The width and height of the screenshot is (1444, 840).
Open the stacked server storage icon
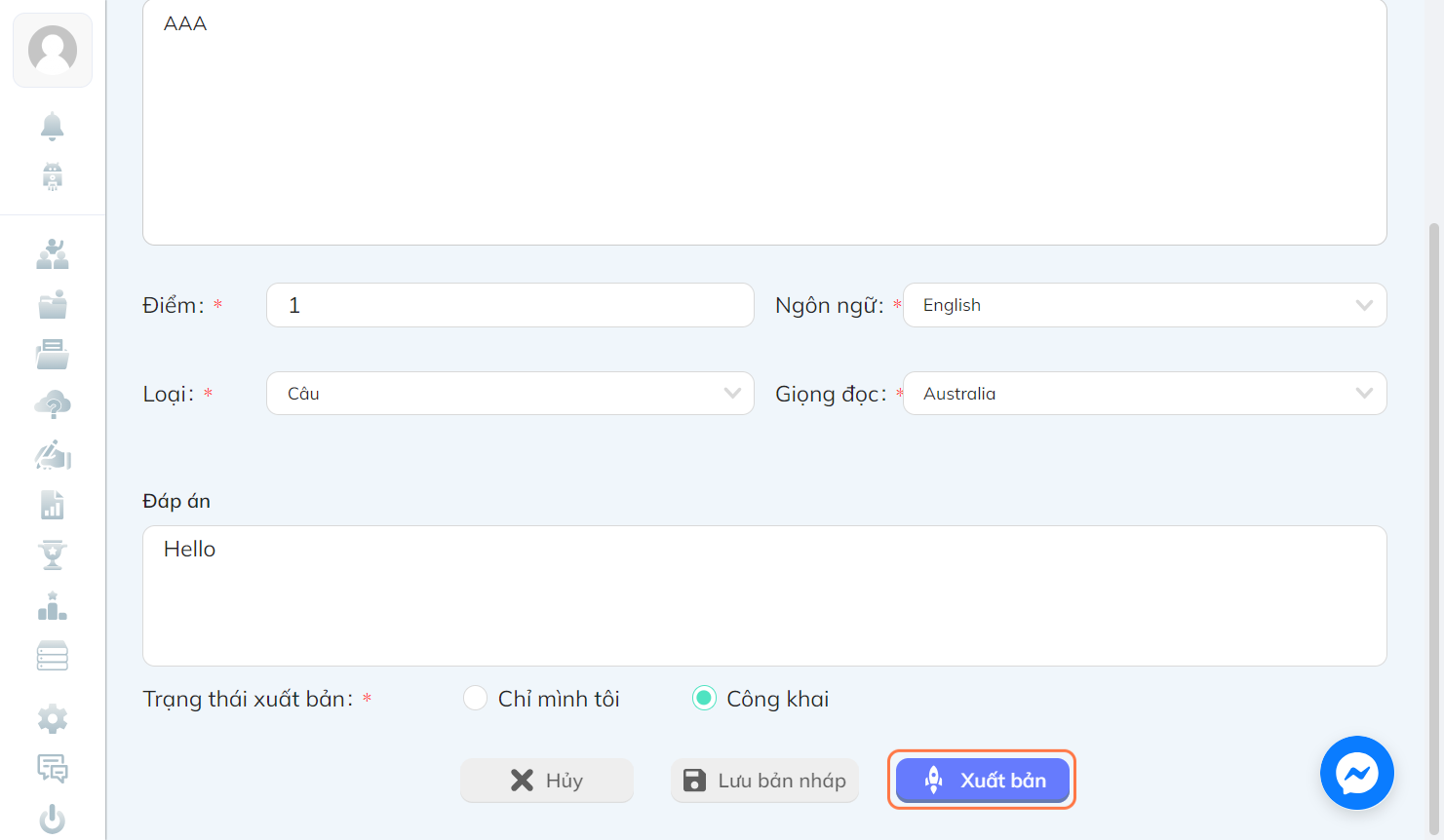(x=53, y=656)
